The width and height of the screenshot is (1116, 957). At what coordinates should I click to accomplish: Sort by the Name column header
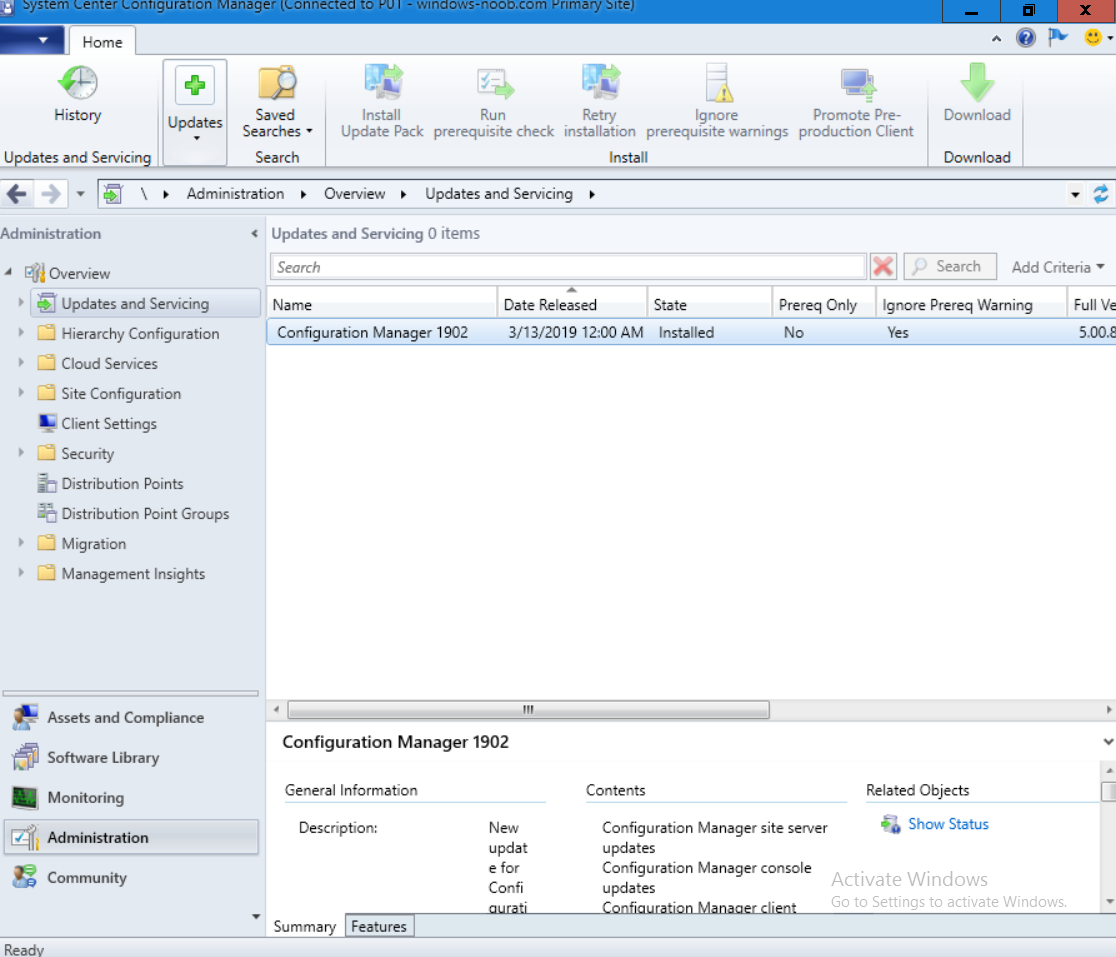381,305
